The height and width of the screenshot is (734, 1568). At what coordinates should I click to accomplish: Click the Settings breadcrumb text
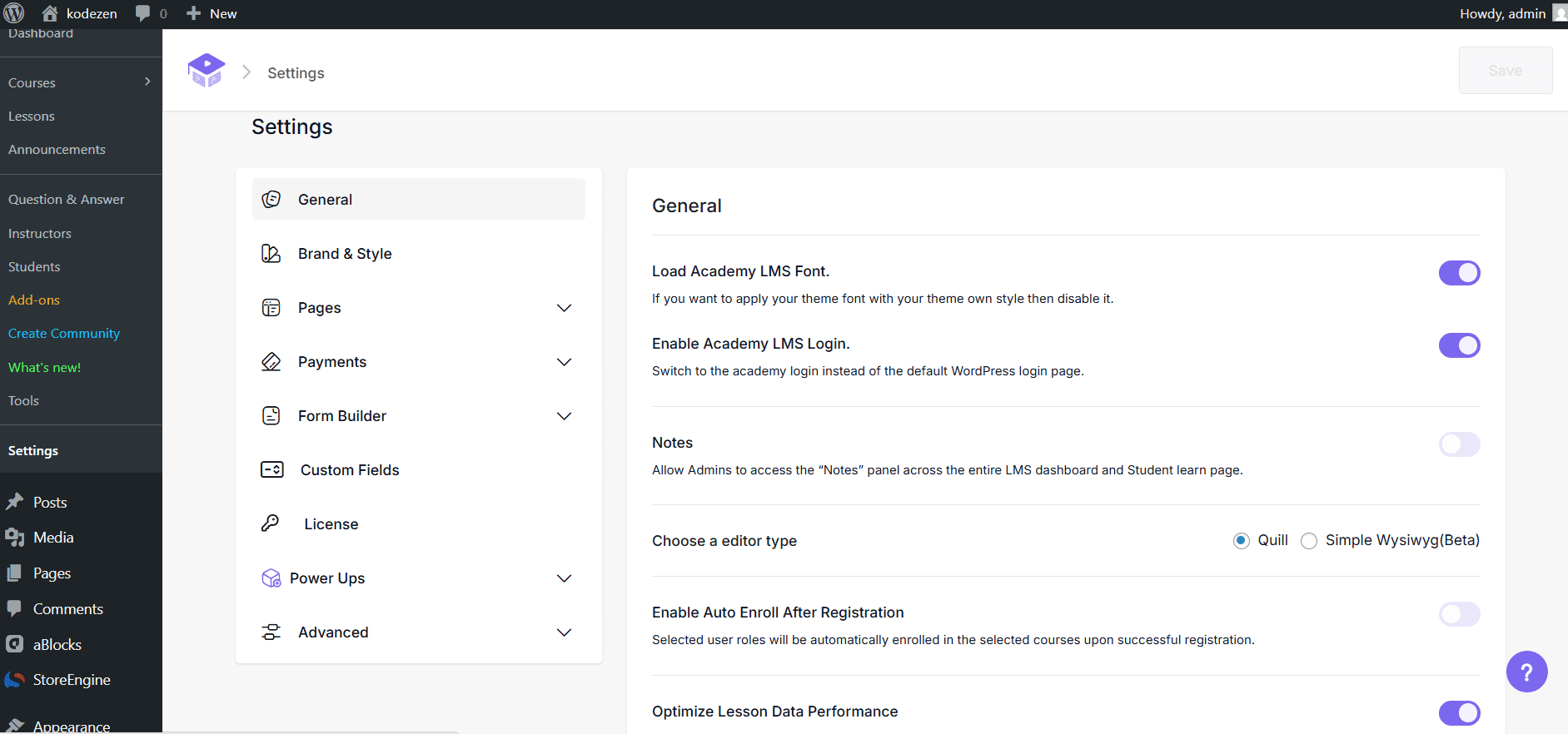coord(296,73)
